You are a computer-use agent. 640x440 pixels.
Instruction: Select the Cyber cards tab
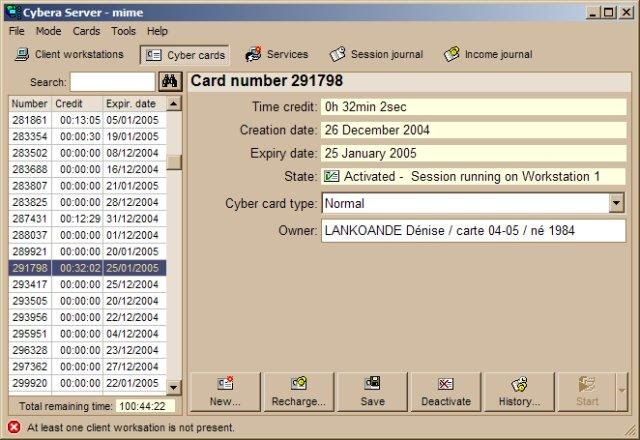pos(184,55)
